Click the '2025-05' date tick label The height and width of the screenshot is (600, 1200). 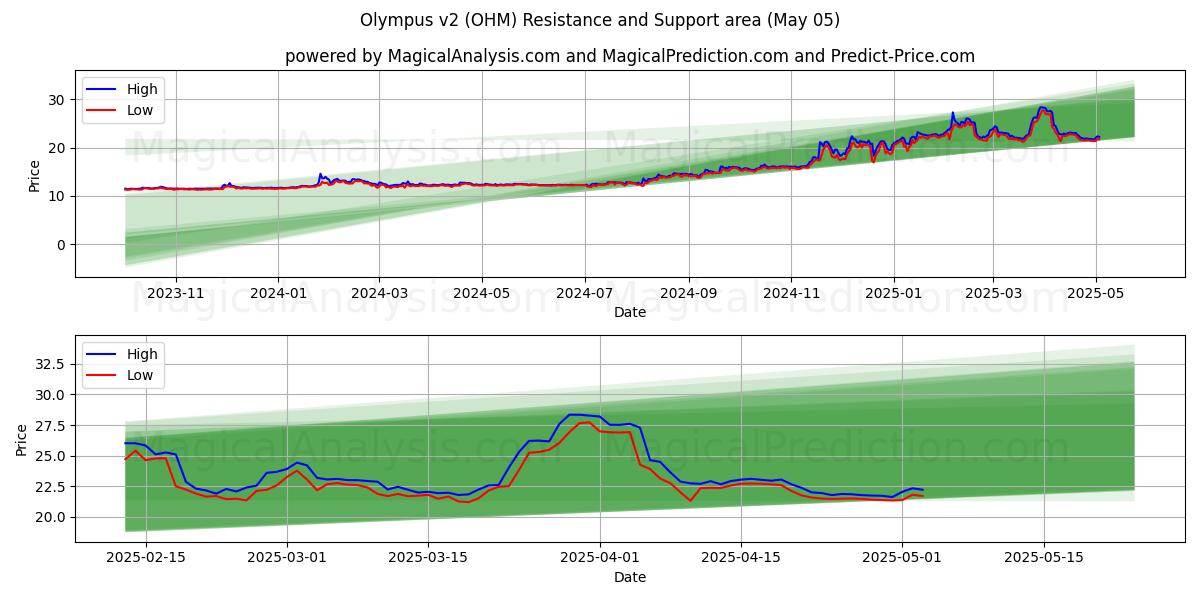[1096, 293]
